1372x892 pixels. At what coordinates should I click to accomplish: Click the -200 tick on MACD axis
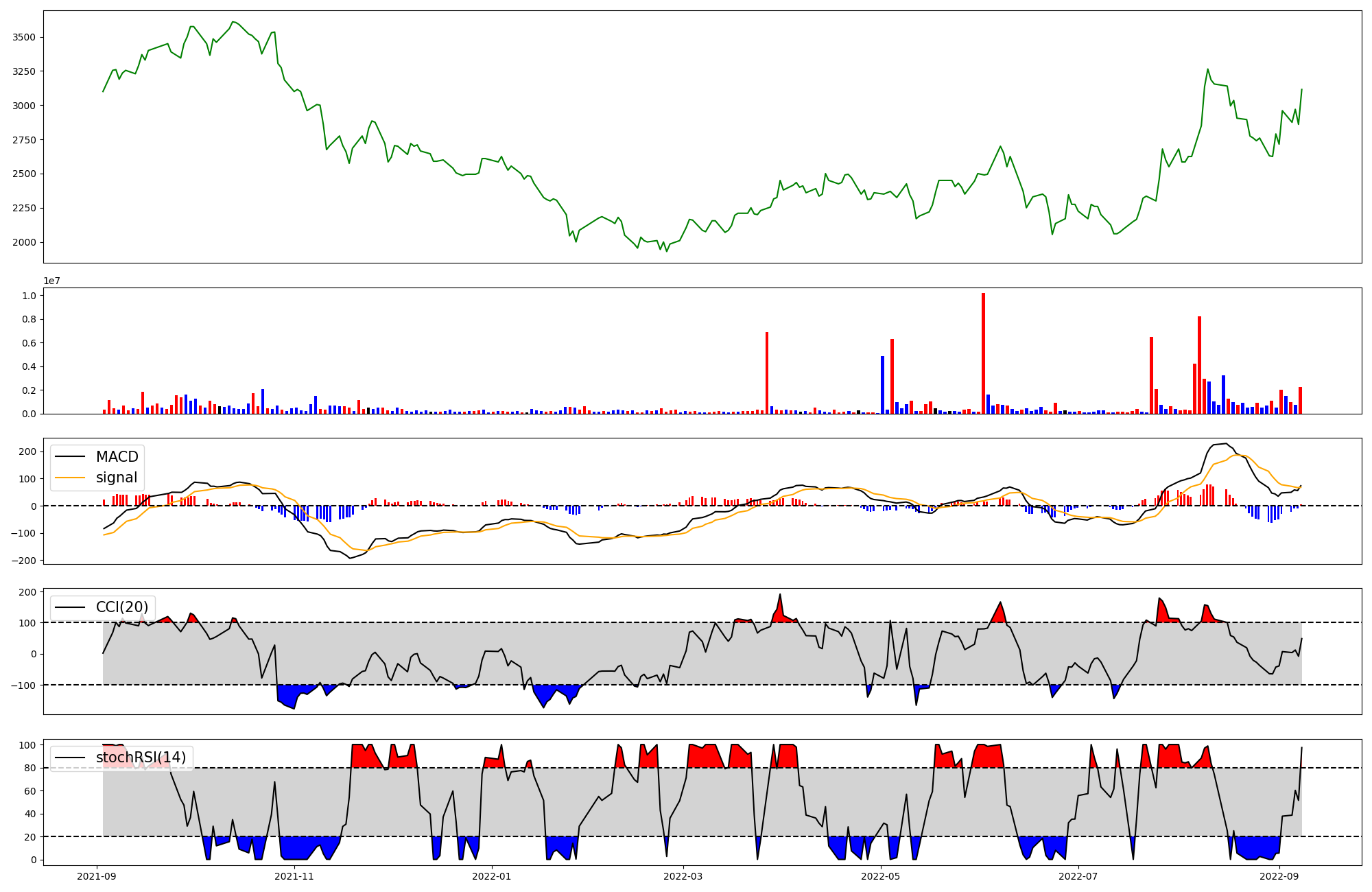[x=23, y=561]
